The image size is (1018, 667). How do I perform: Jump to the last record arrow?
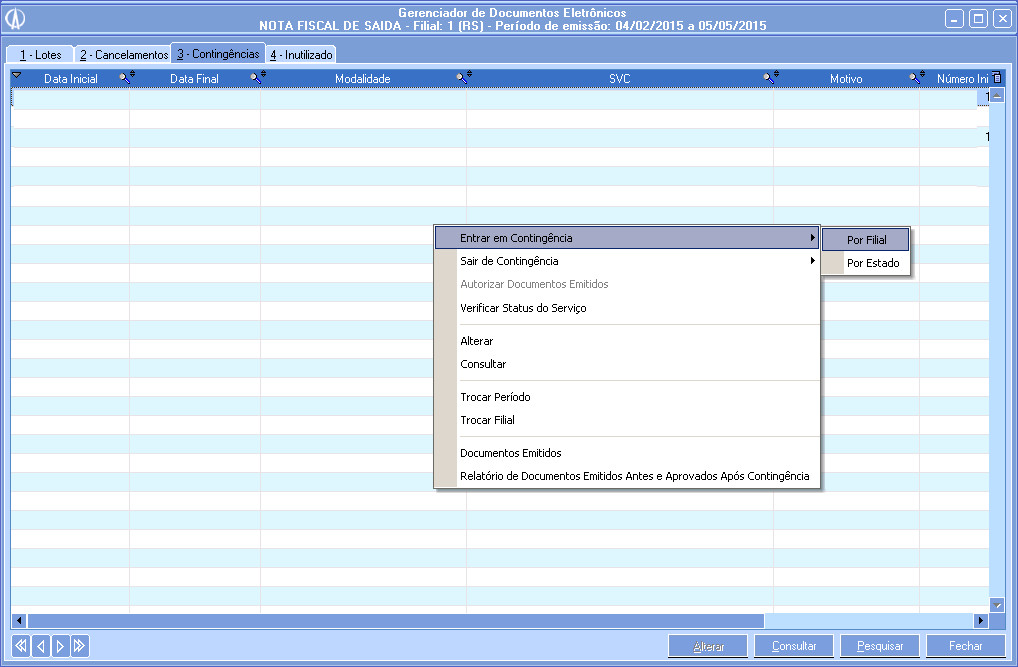(x=79, y=646)
